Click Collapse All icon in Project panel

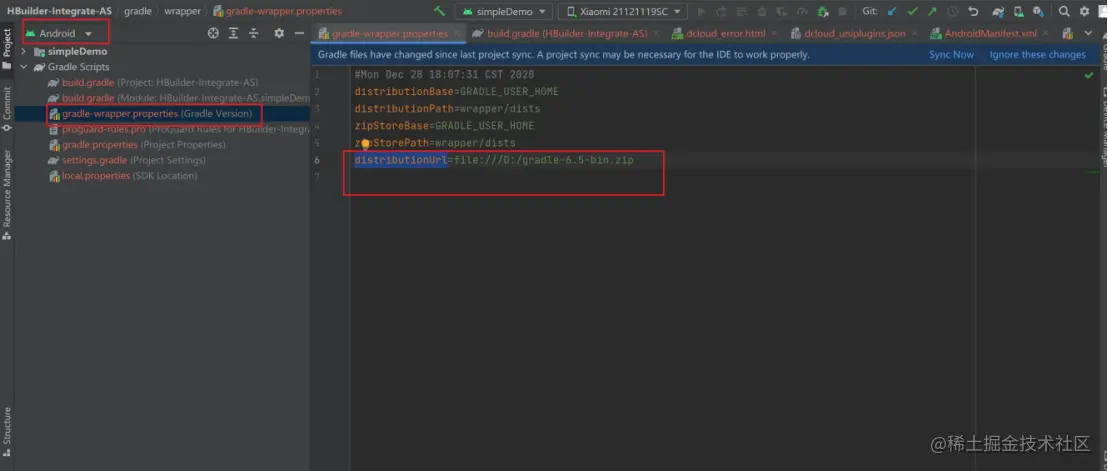(254, 33)
